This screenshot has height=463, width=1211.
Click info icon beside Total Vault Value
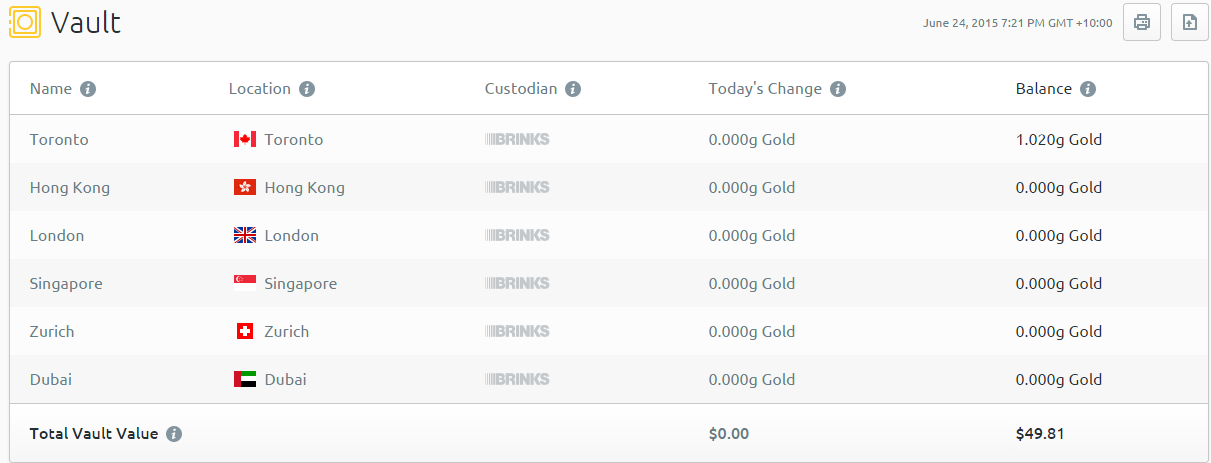[x=174, y=434]
